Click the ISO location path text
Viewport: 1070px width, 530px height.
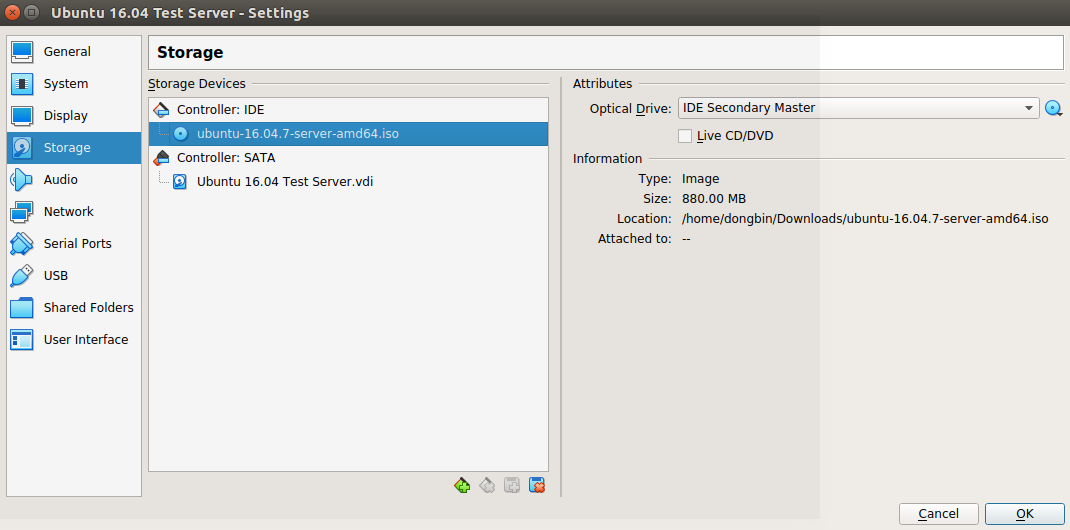tap(865, 219)
